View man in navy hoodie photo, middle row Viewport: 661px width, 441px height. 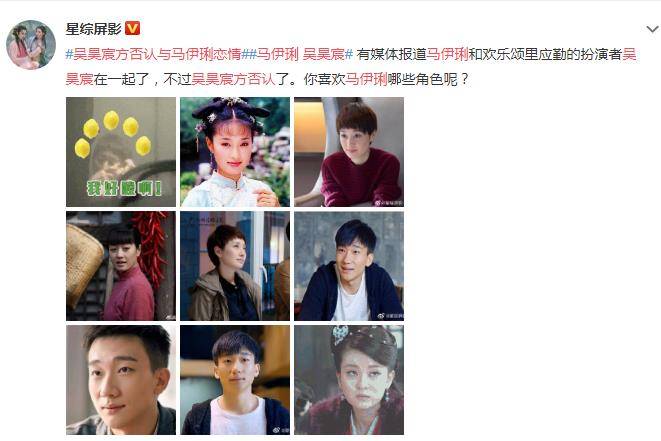tap(349, 266)
